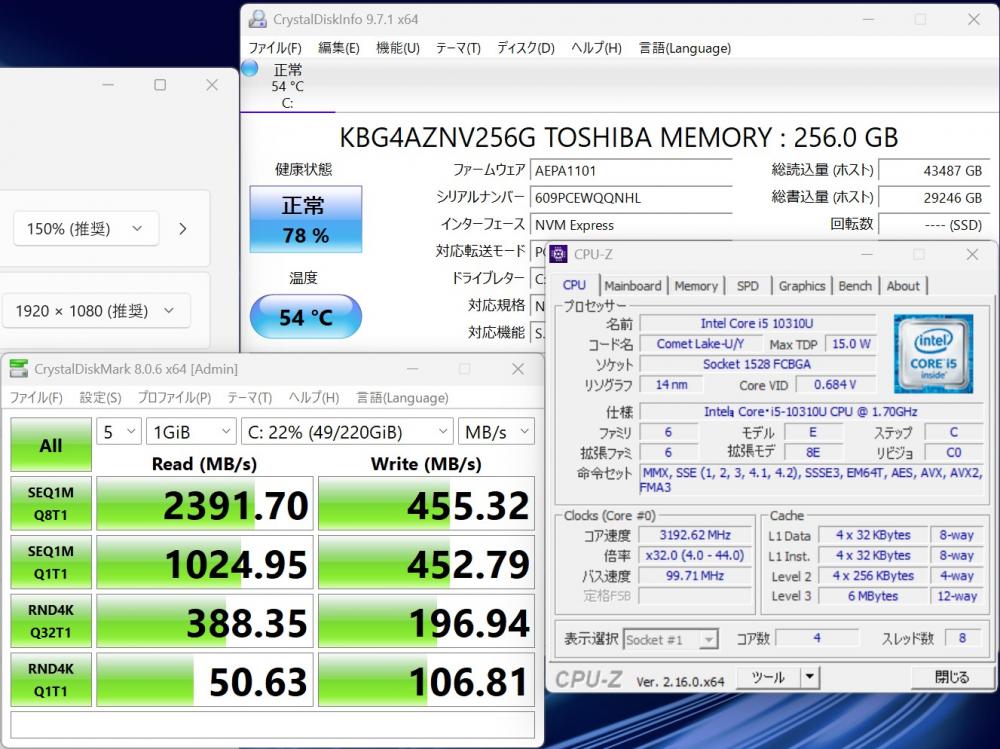This screenshot has height=749, width=1000.
Task: Click the SEQ1M Q8T1 write result 455.32
Action: [426, 503]
